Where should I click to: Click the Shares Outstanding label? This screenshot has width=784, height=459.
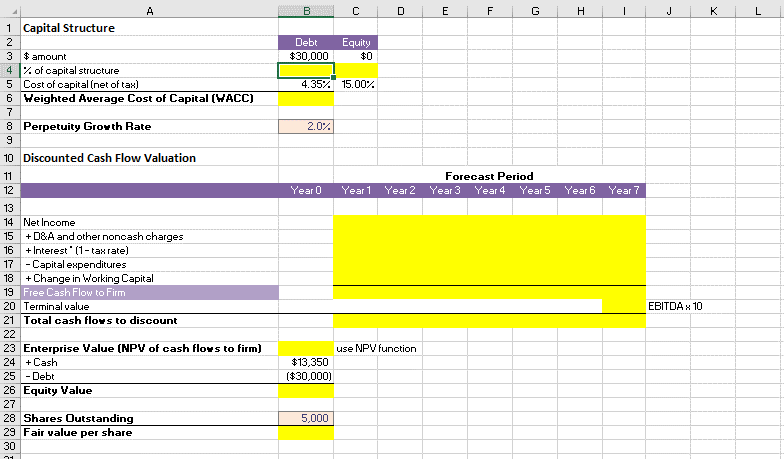pyautogui.click(x=78, y=418)
